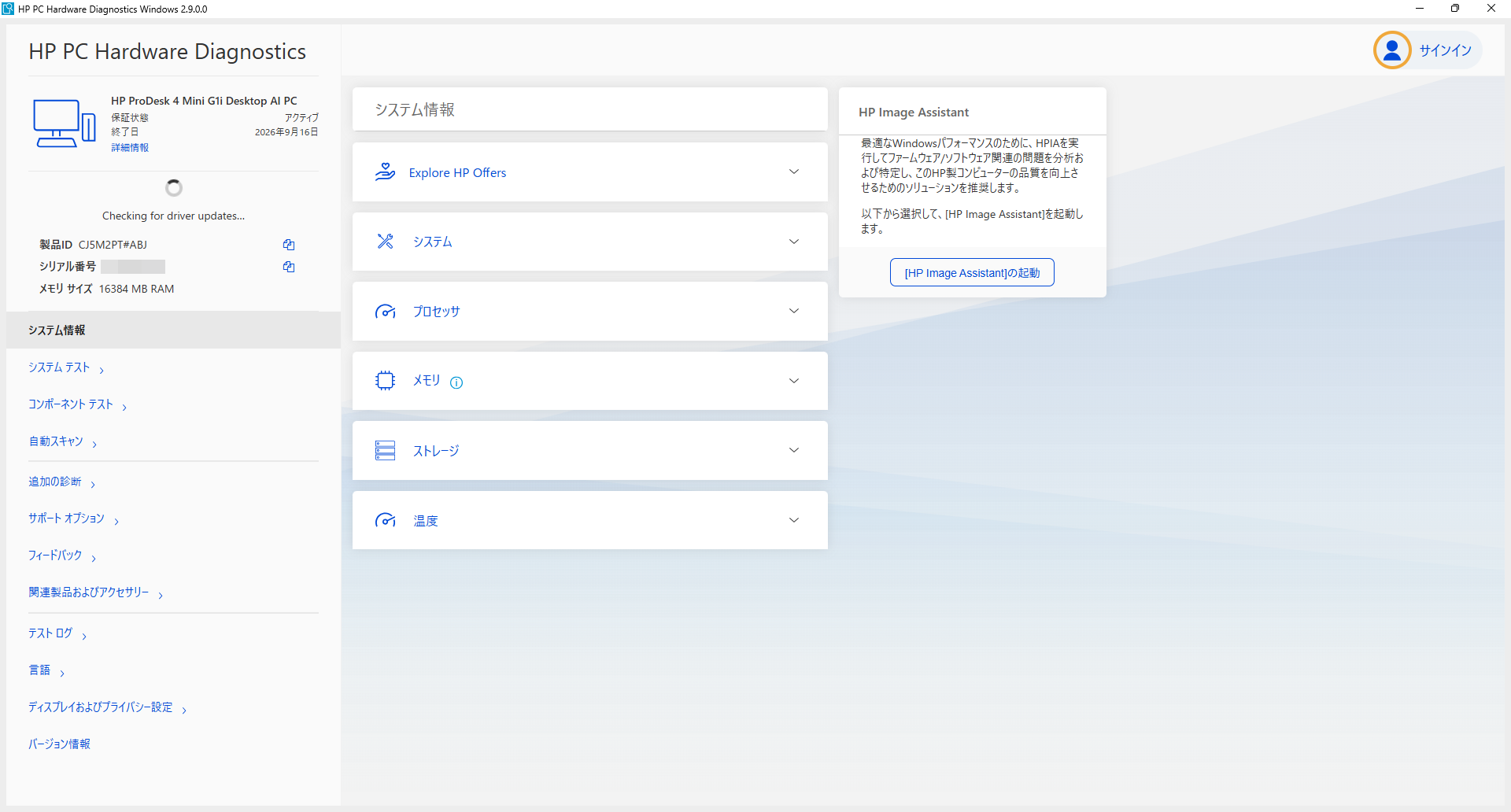1511x812 pixels.
Task: Click the memory chip icon
Action: (385, 381)
